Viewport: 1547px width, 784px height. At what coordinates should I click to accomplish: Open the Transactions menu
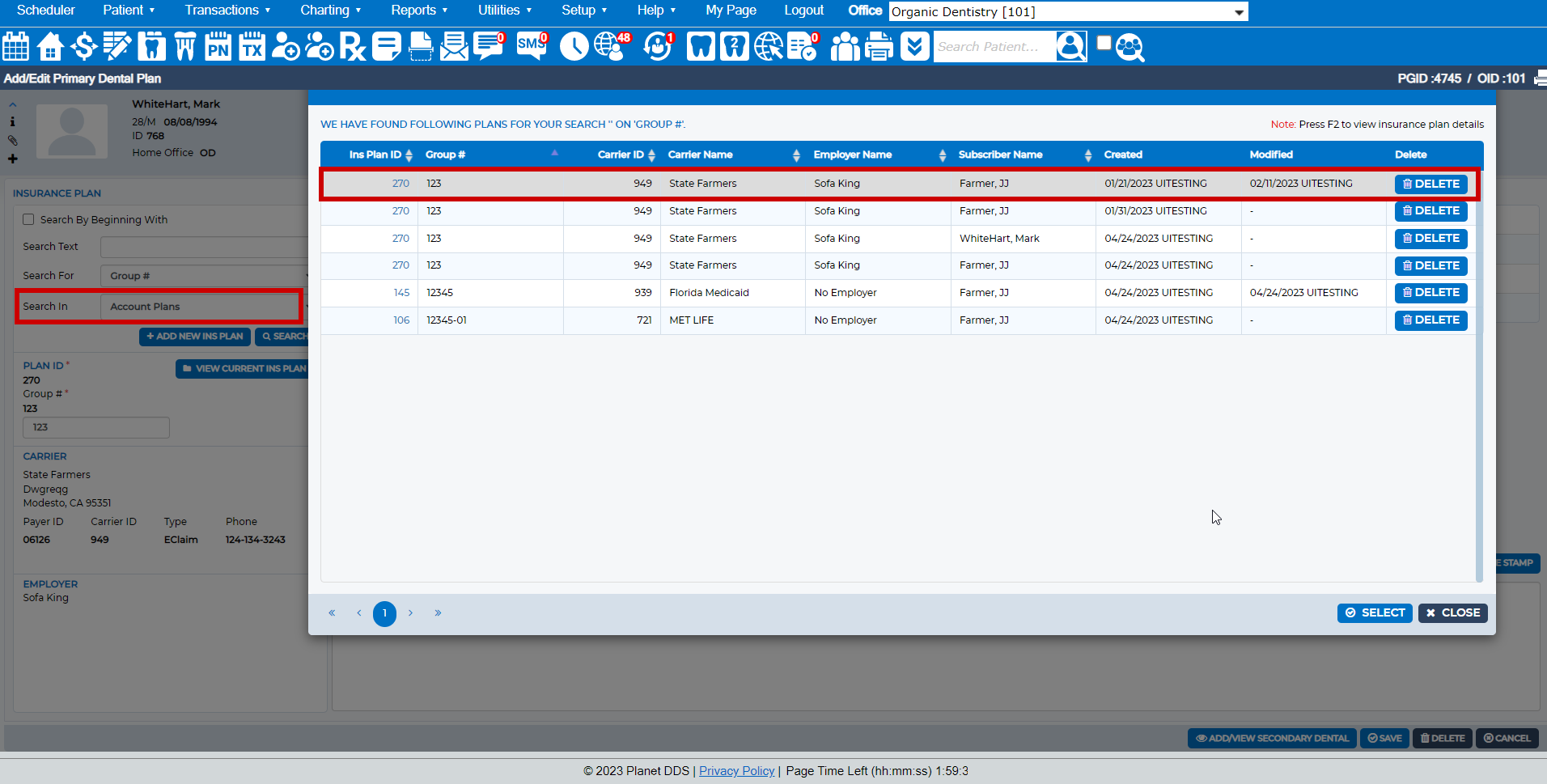pyautogui.click(x=227, y=11)
